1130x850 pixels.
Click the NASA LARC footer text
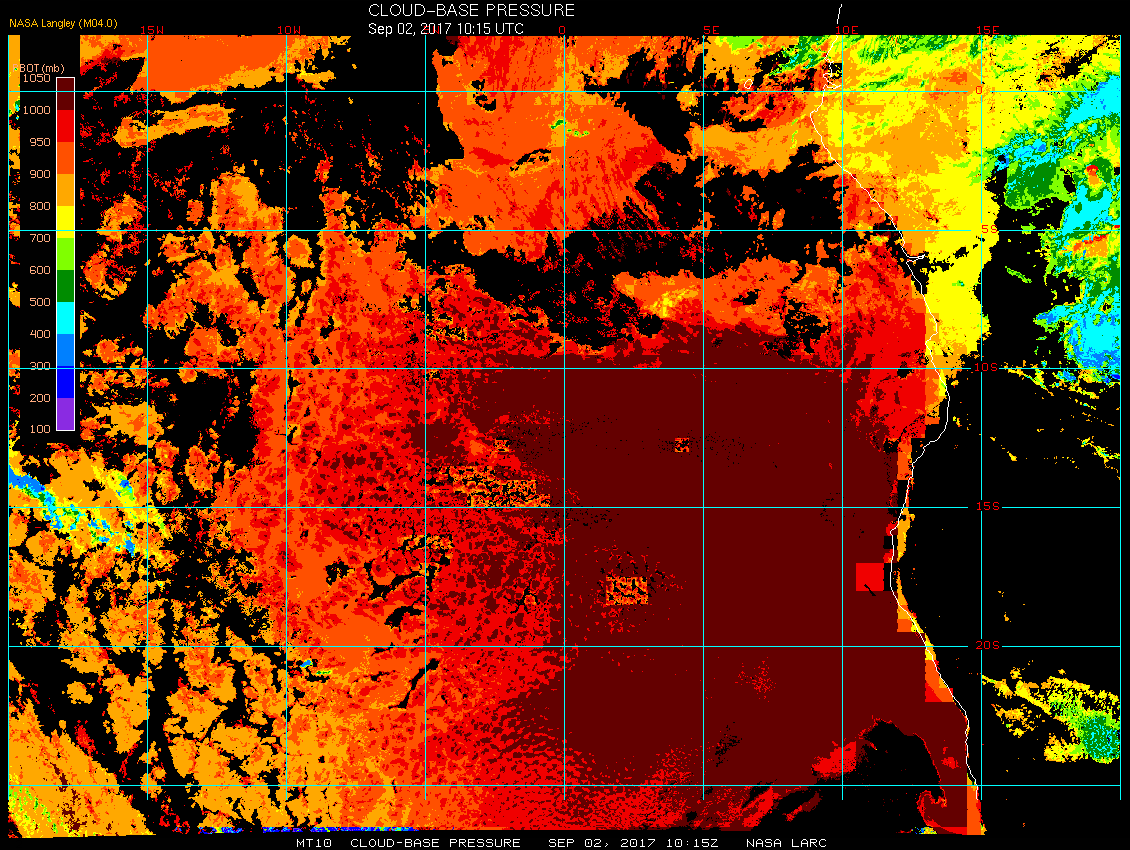click(x=786, y=843)
